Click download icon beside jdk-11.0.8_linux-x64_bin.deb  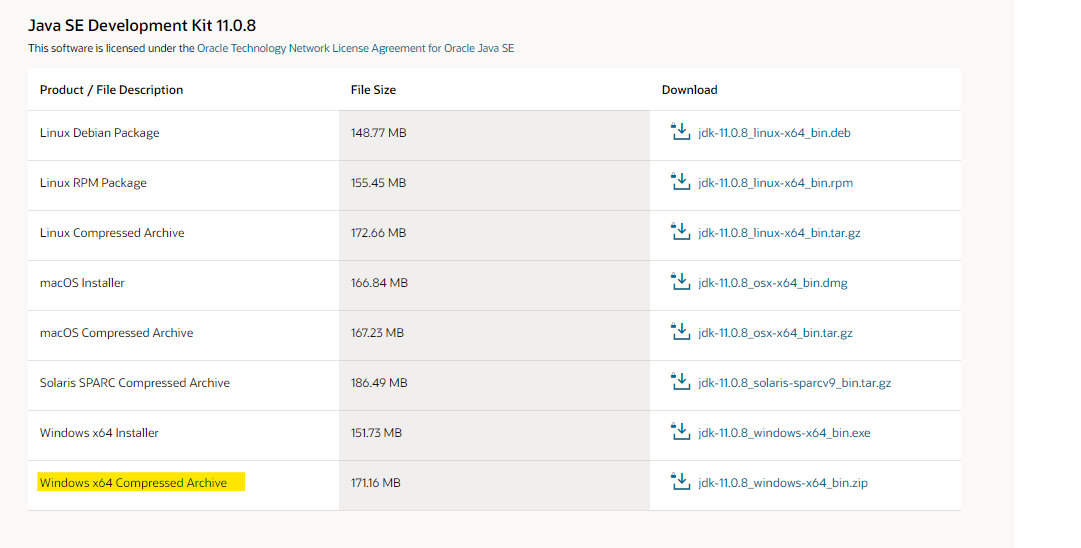(x=680, y=131)
